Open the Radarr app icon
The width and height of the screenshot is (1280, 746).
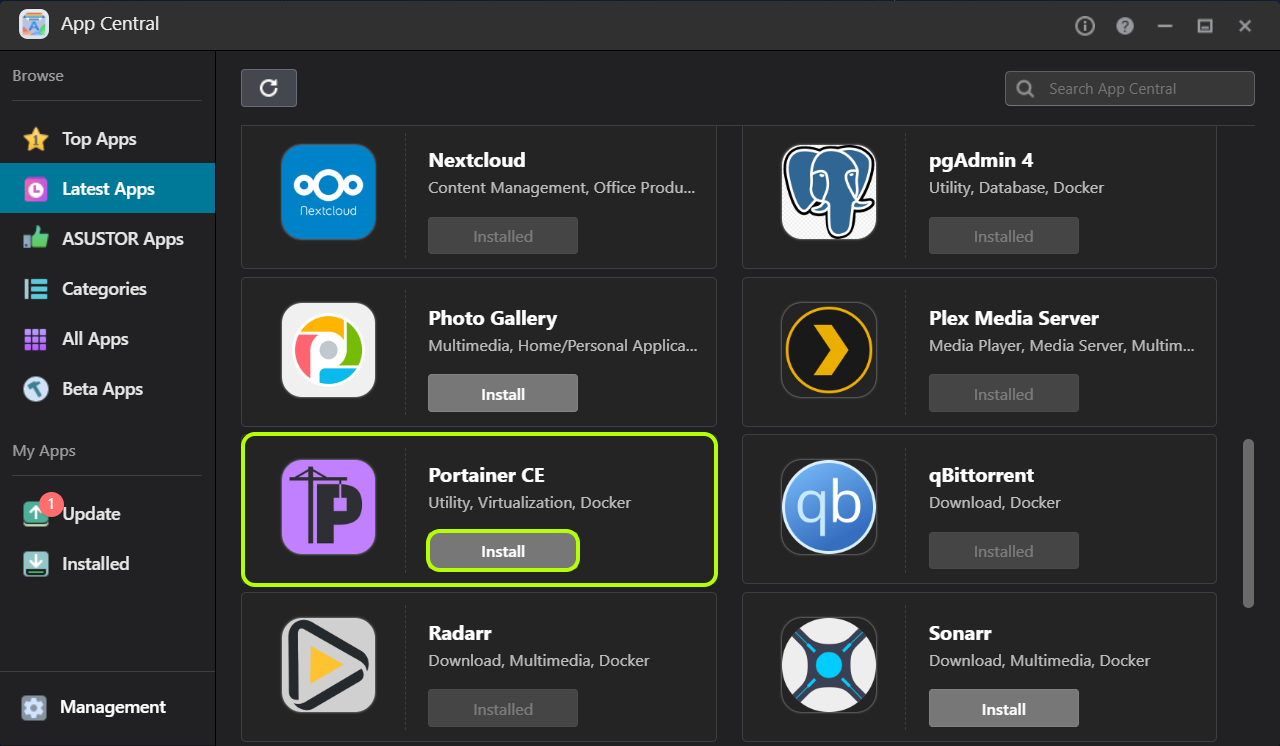328,665
